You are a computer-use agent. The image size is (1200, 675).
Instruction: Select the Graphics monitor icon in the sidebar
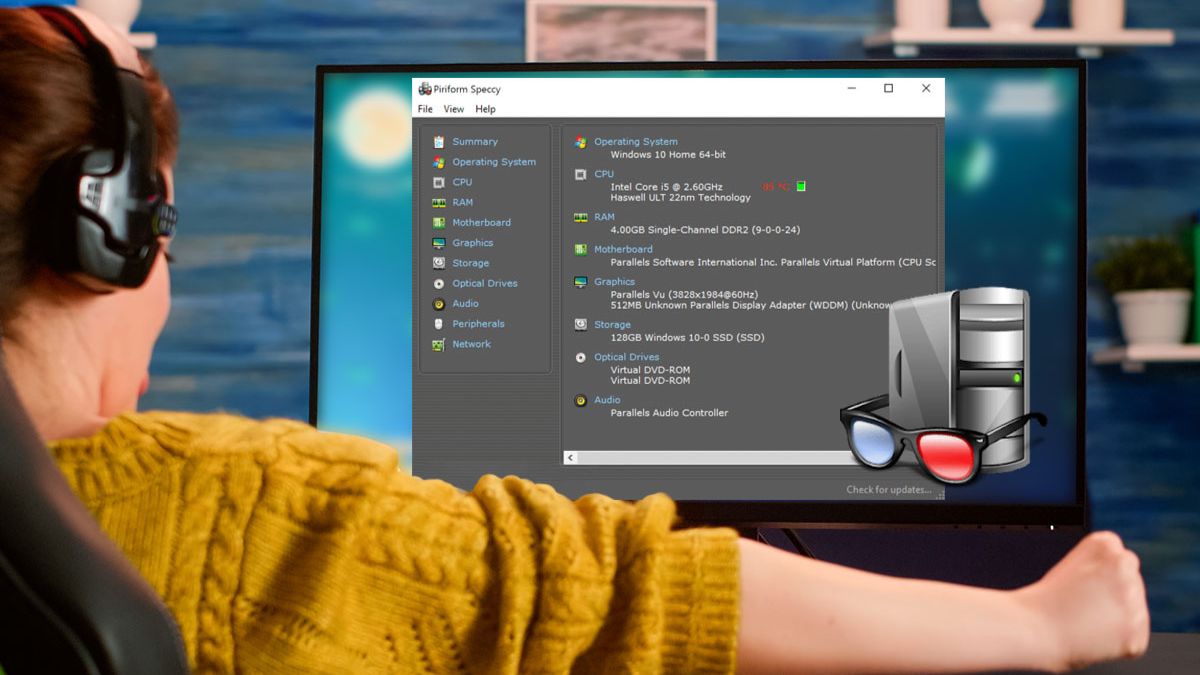439,243
